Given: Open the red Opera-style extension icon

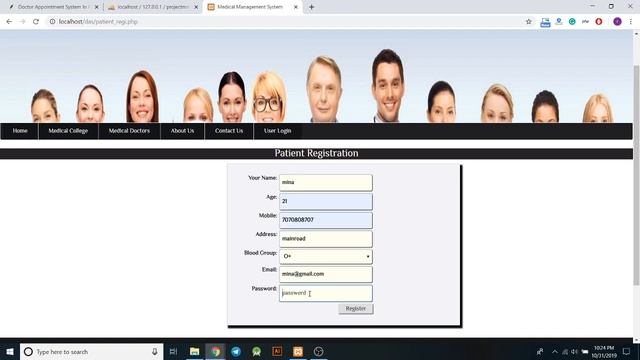Looking at the screenshot, I should click(599, 22).
